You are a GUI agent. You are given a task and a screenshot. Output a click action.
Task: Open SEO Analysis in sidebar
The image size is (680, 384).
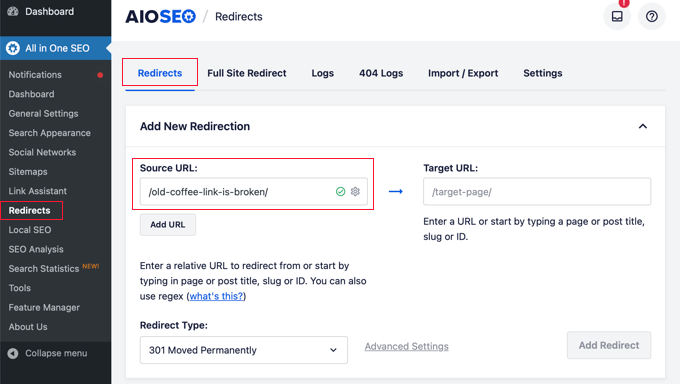[36, 249]
